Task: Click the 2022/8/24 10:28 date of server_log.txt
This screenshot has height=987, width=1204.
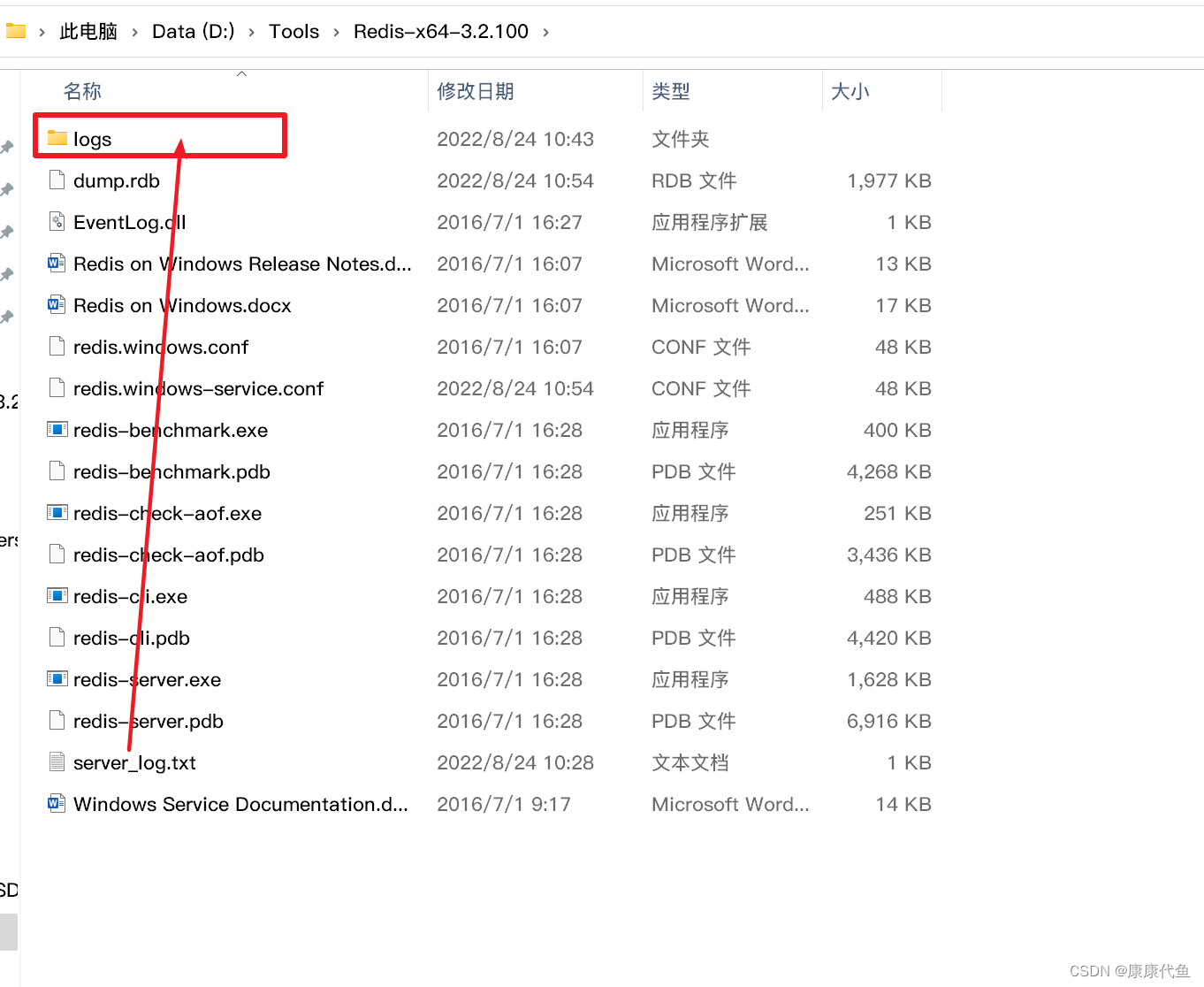Action: 515,762
